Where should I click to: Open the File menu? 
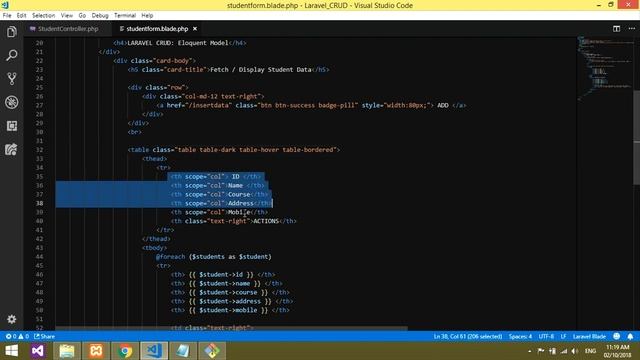pos(7,16)
